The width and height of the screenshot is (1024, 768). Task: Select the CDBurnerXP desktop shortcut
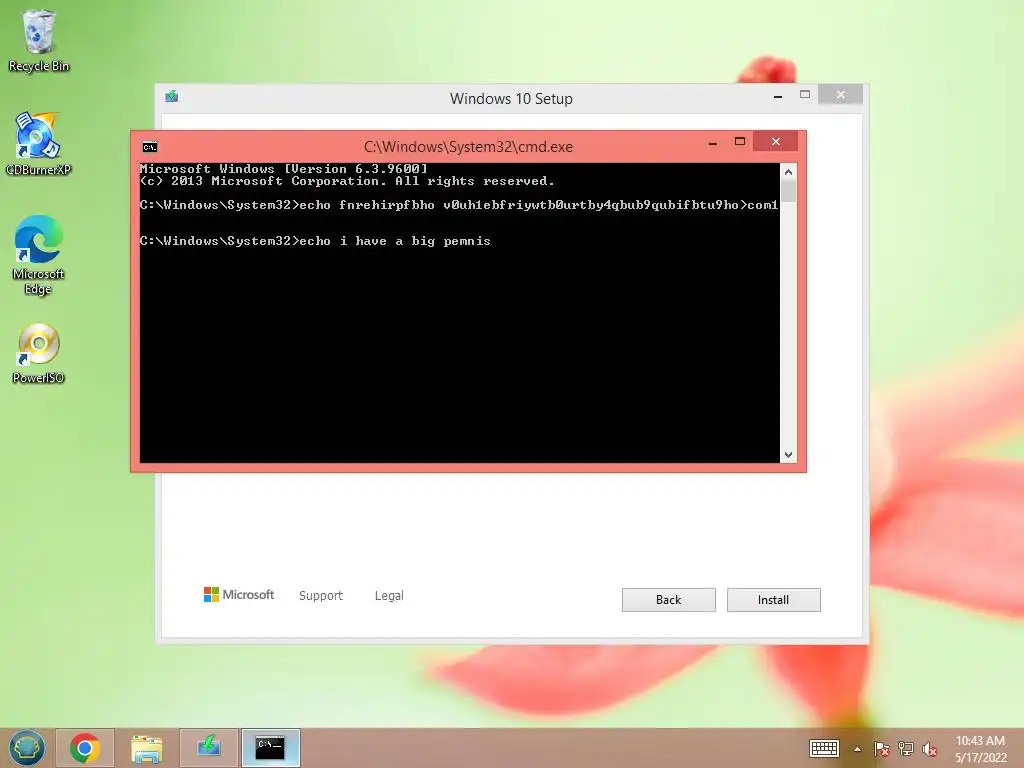coord(38,144)
